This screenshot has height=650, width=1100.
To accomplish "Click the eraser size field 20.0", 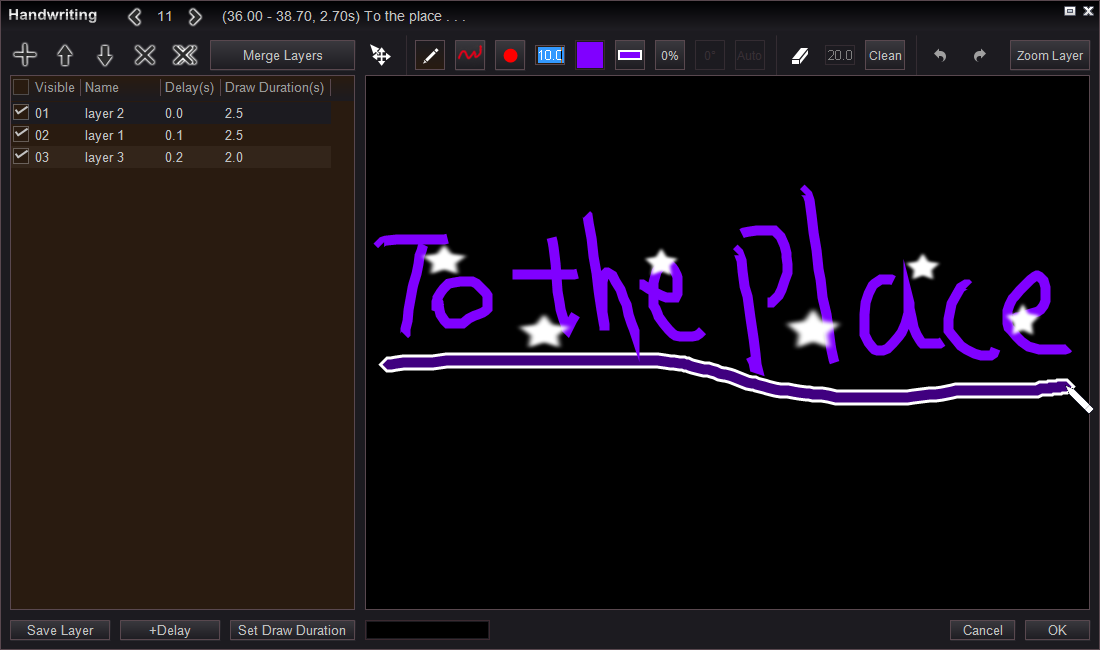I will click(x=840, y=55).
